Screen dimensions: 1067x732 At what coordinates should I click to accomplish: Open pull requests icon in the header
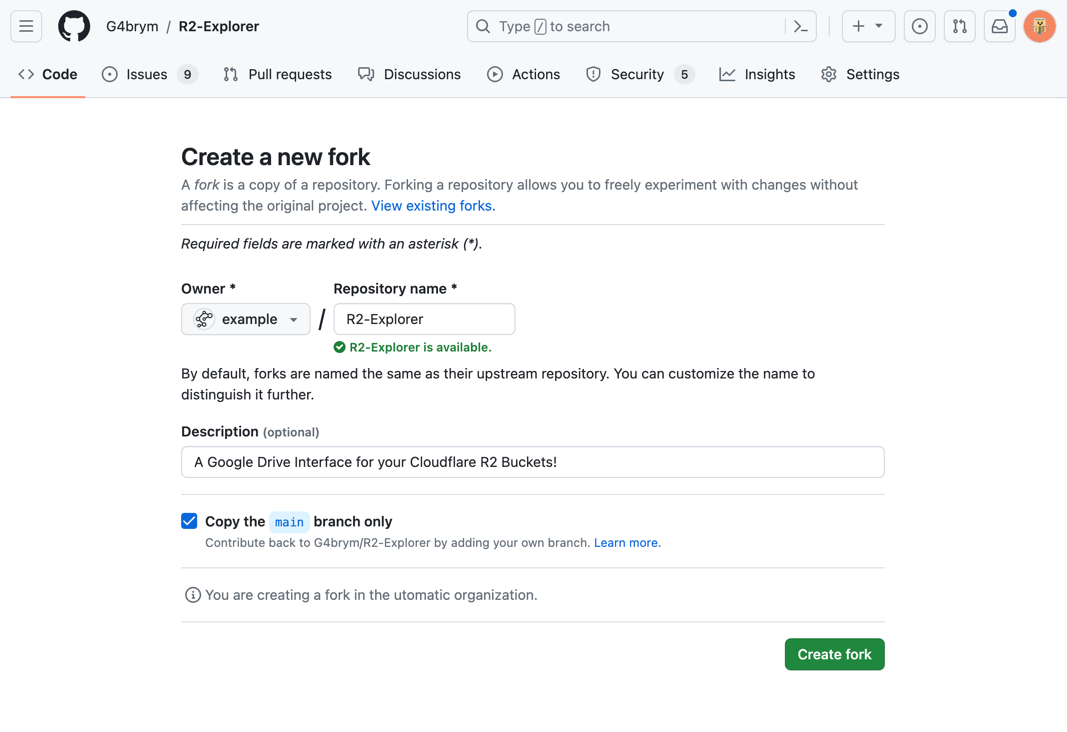[959, 27]
